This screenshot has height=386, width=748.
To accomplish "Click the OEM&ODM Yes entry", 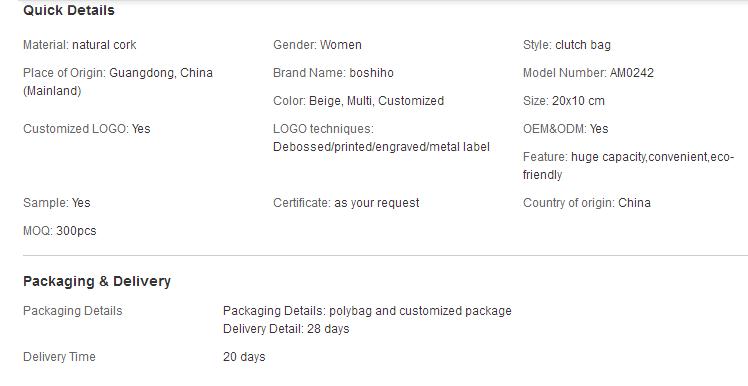I will [565, 129].
